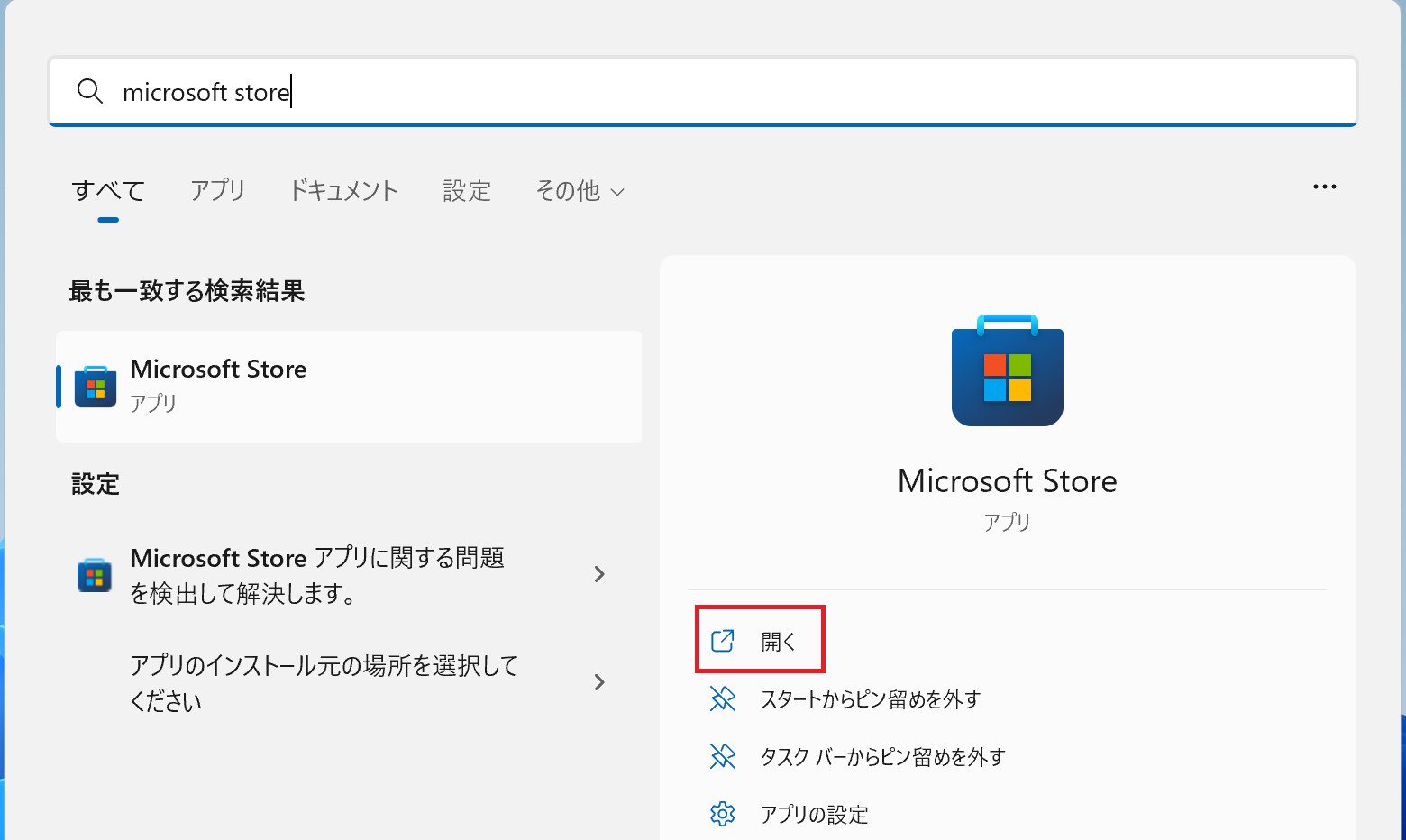Choose スタートからピン留めを外す

point(871,699)
